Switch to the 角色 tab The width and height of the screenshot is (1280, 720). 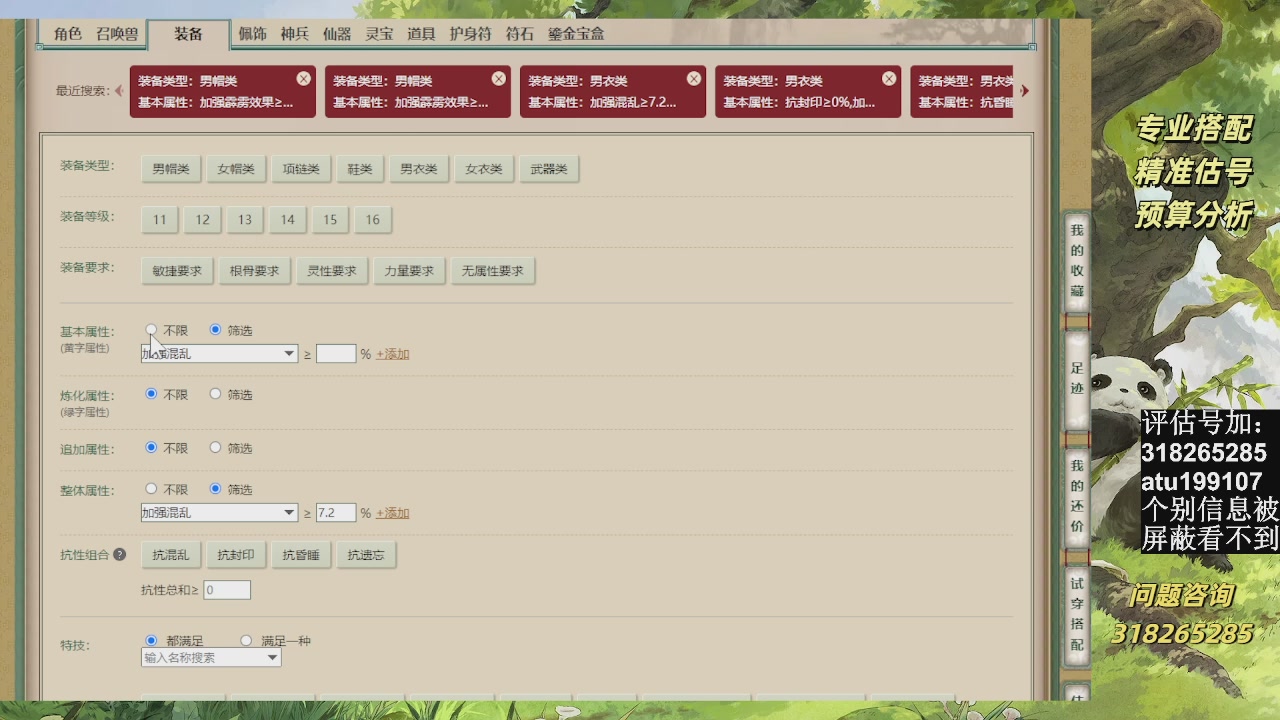(68, 34)
